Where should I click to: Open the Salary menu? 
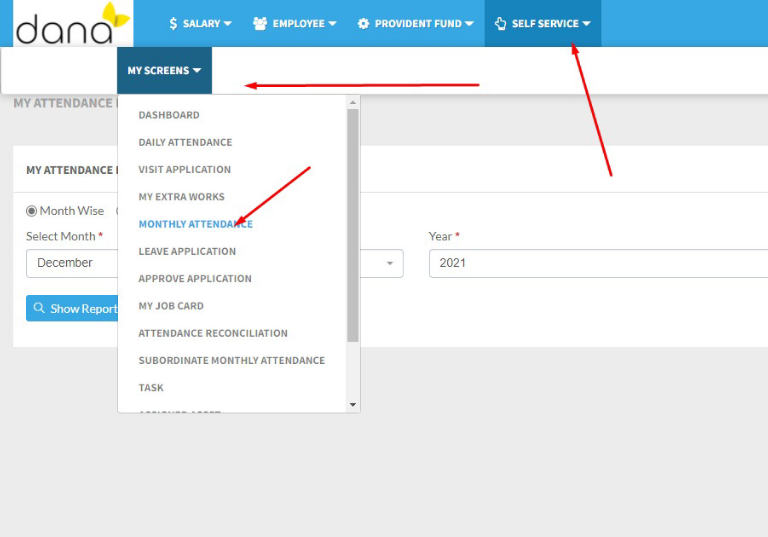(200, 24)
